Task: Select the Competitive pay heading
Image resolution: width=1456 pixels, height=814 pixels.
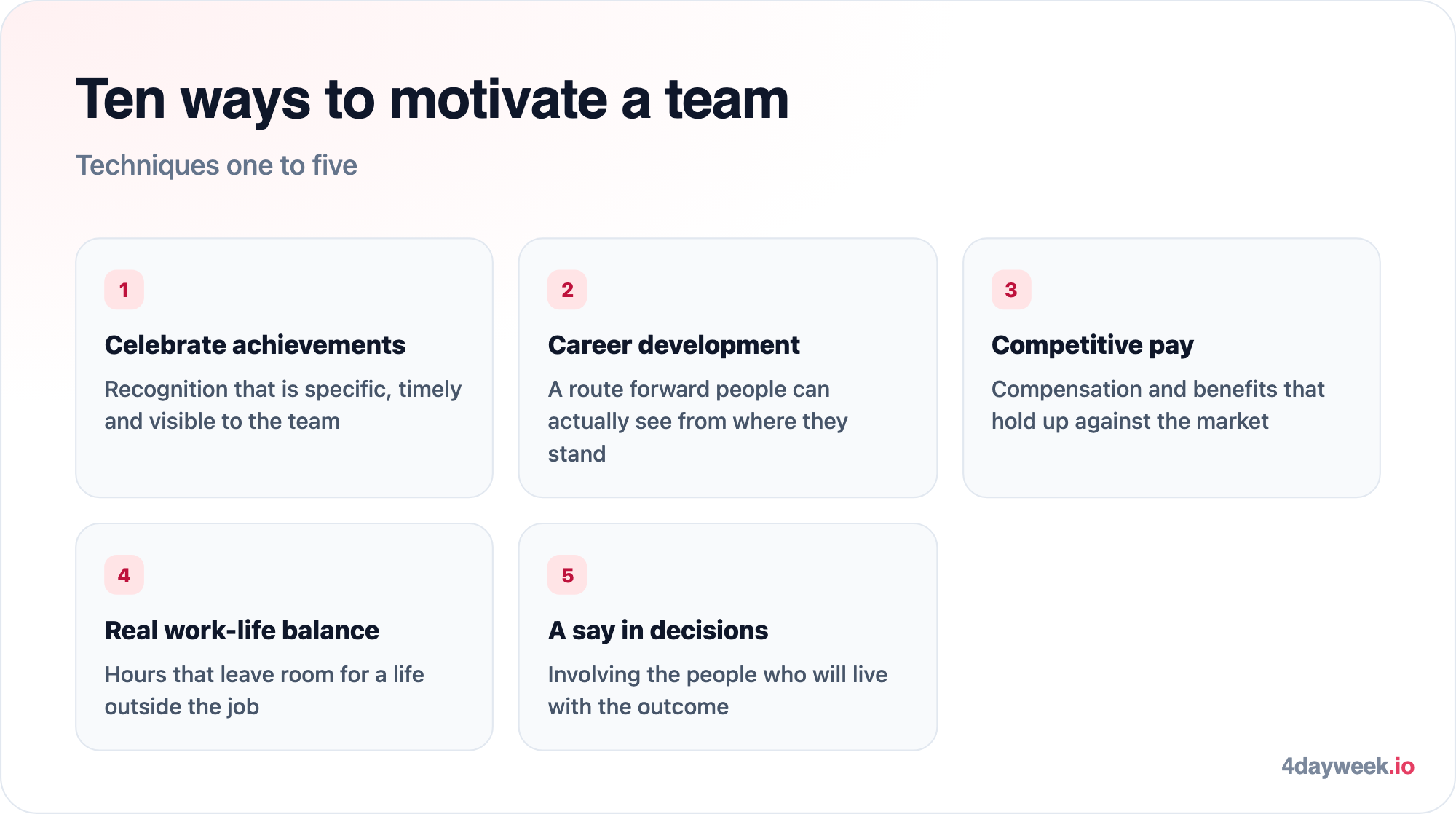Action: click(x=1093, y=345)
